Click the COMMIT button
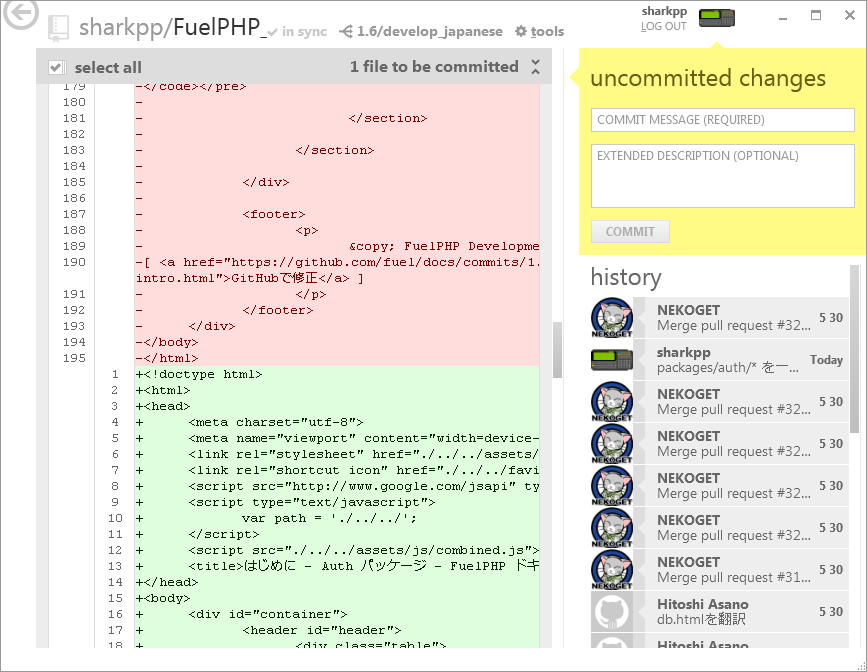 click(630, 232)
